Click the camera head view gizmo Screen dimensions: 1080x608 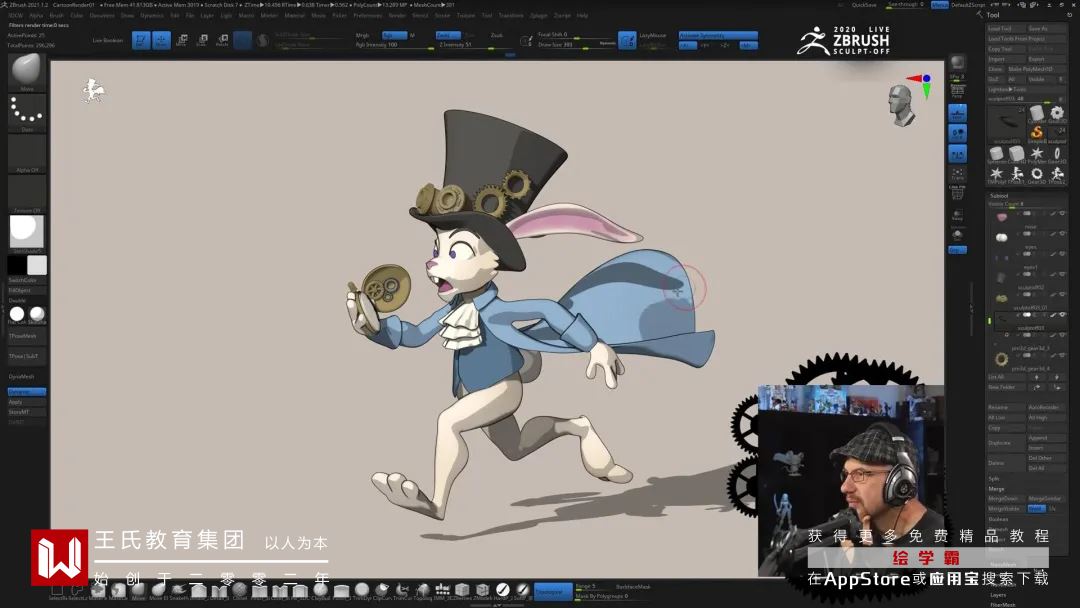(901, 105)
